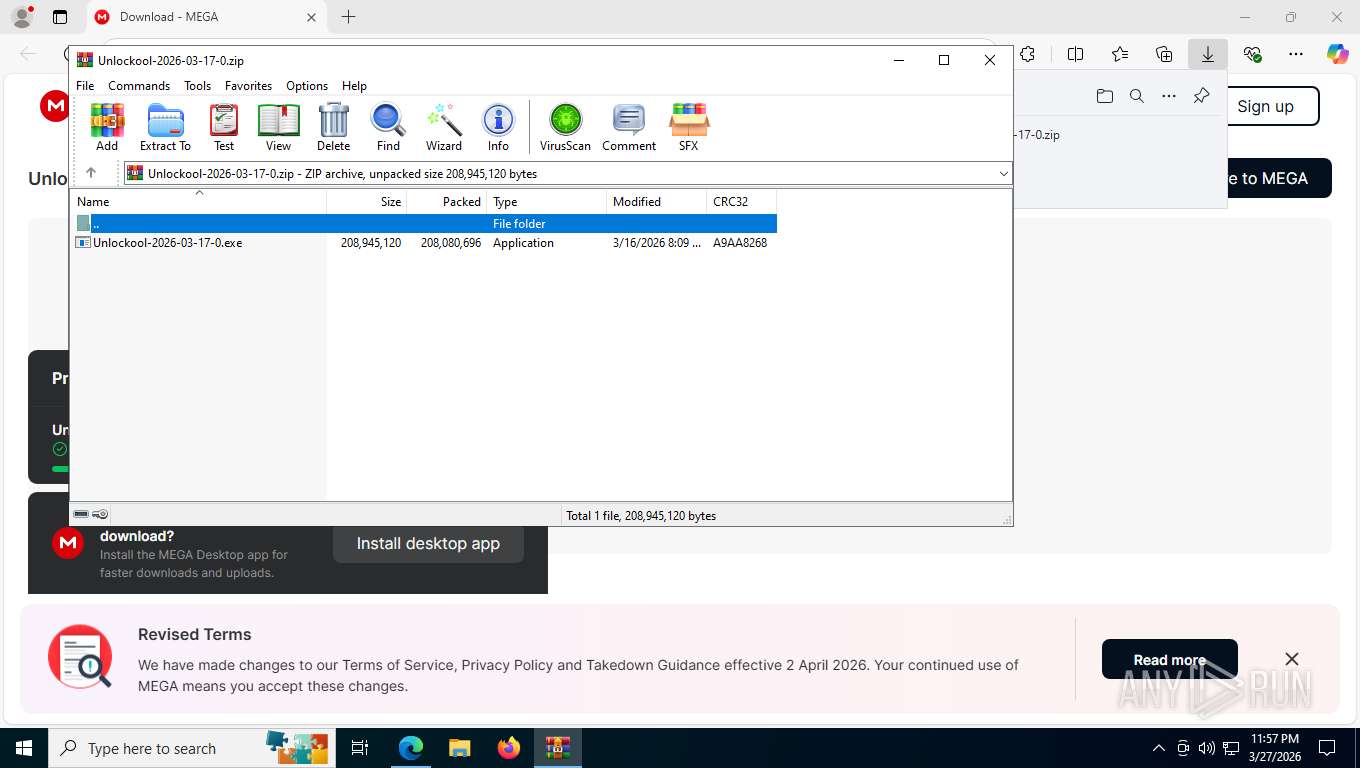The image size is (1360, 768).
Task: Open the Edge profile icon
Action: [x=22, y=17]
